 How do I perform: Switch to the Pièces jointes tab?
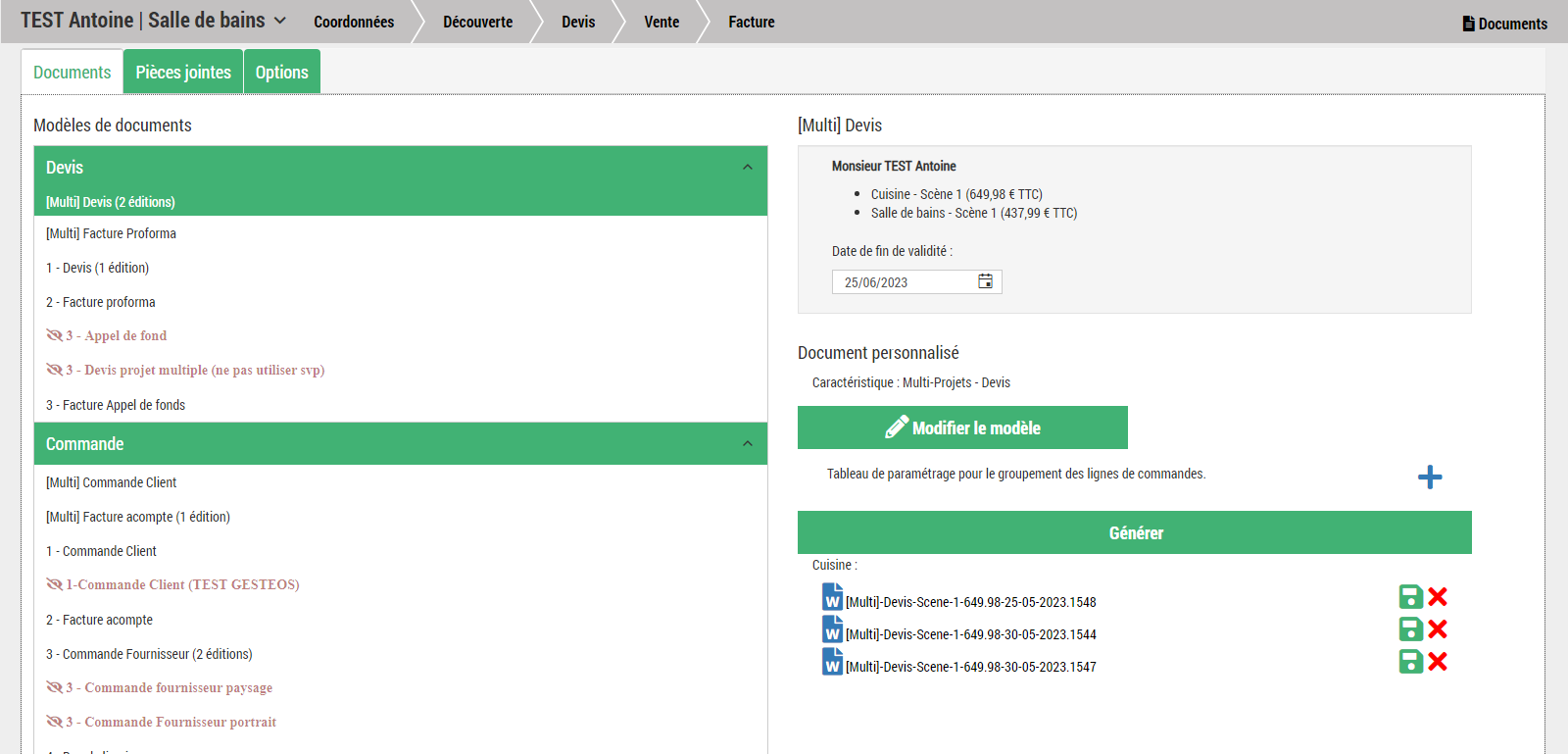click(x=183, y=73)
